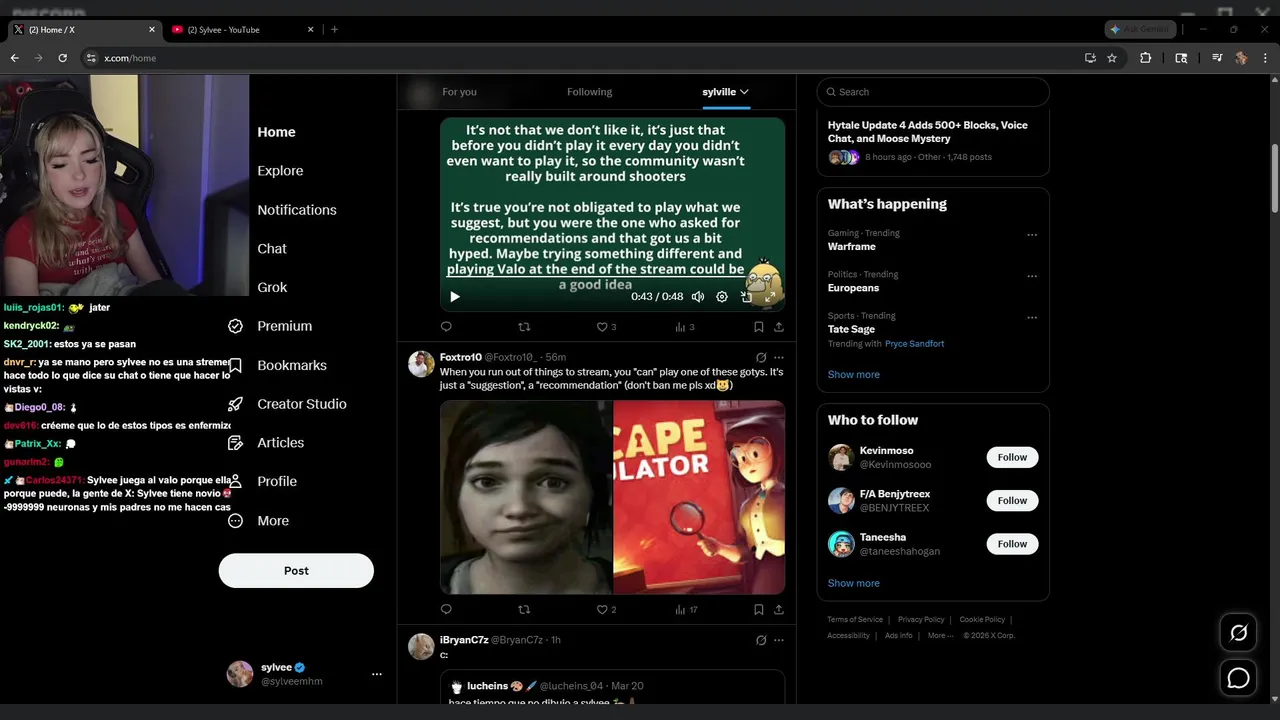1280x720 pixels.
Task: Follow Taneesha
Action: [x=1012, y=544]
